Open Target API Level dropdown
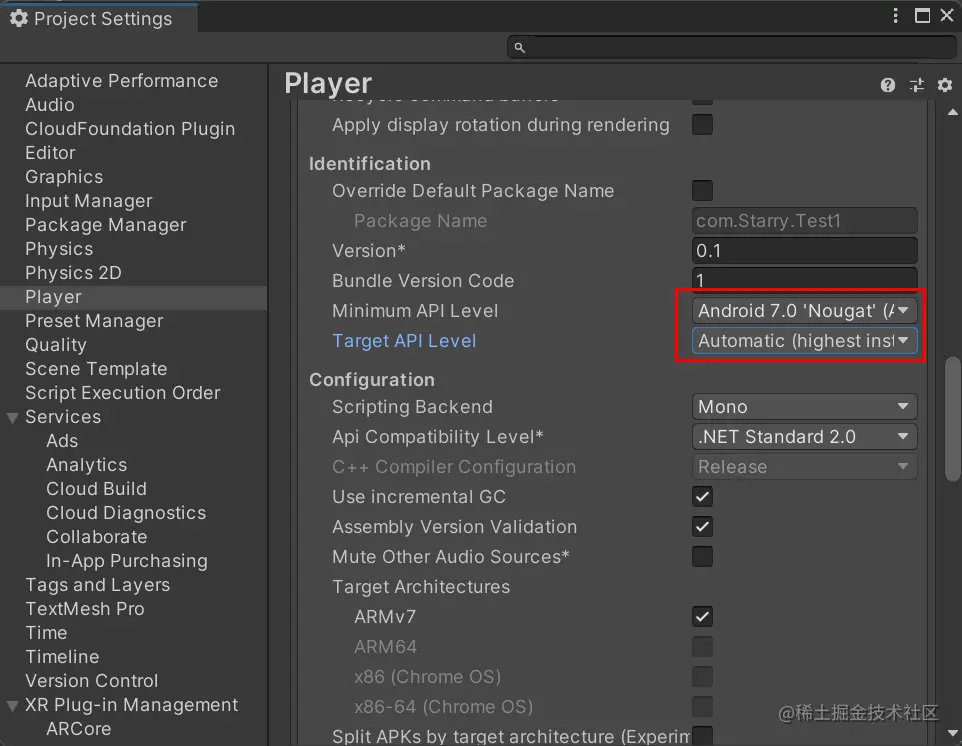 [804, 340]
